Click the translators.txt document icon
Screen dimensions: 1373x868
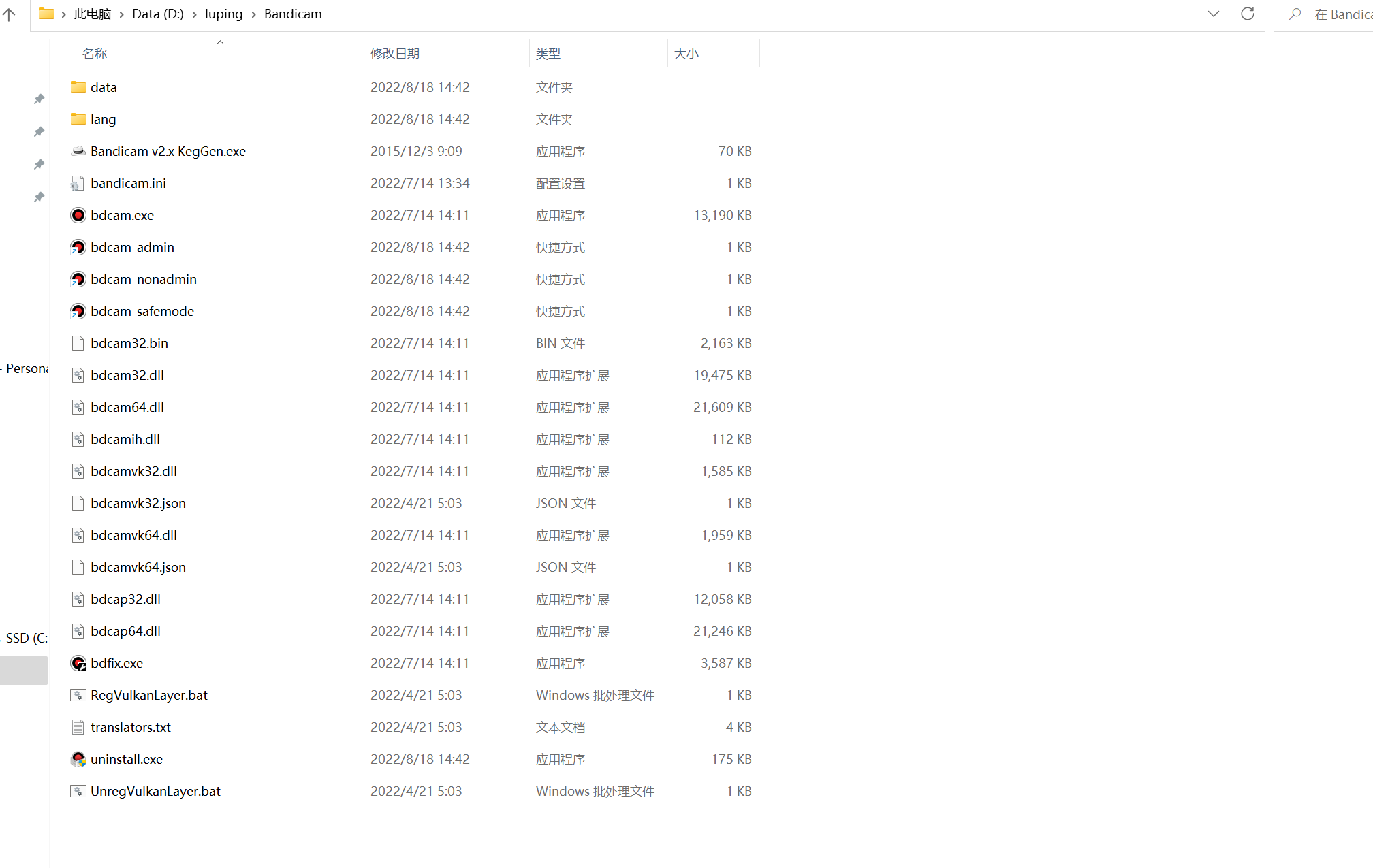(78, 727)
